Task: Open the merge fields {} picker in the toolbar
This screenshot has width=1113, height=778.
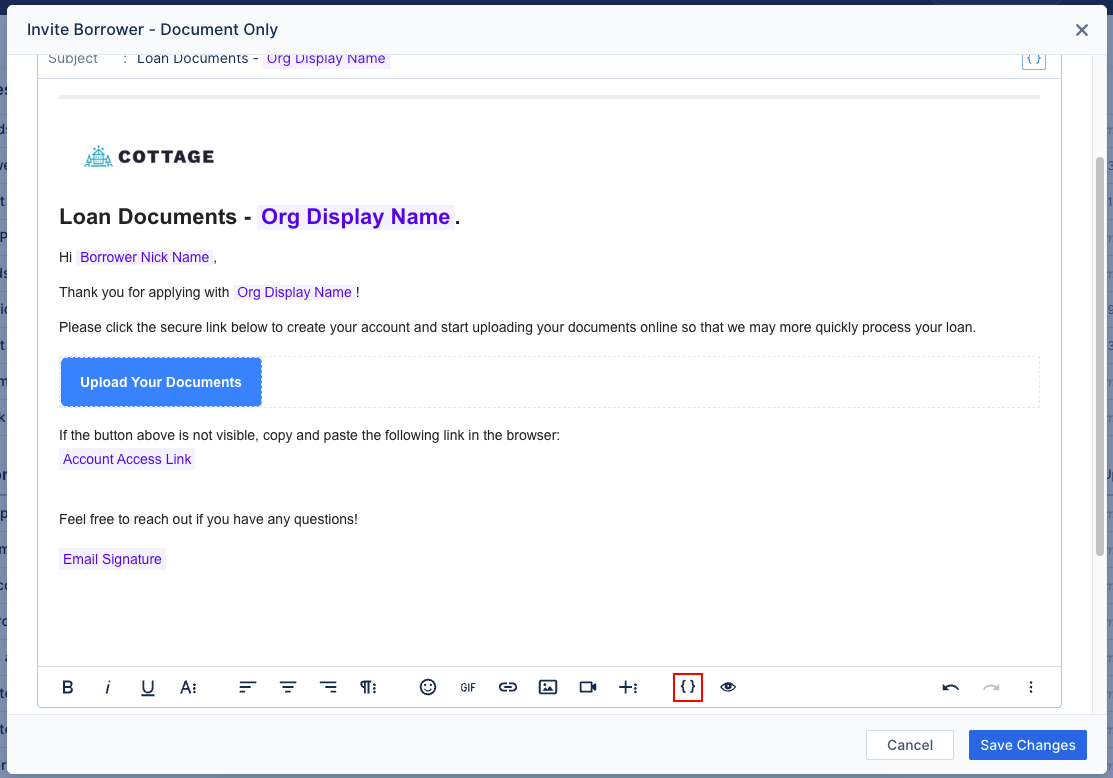Action: [687, 687]
